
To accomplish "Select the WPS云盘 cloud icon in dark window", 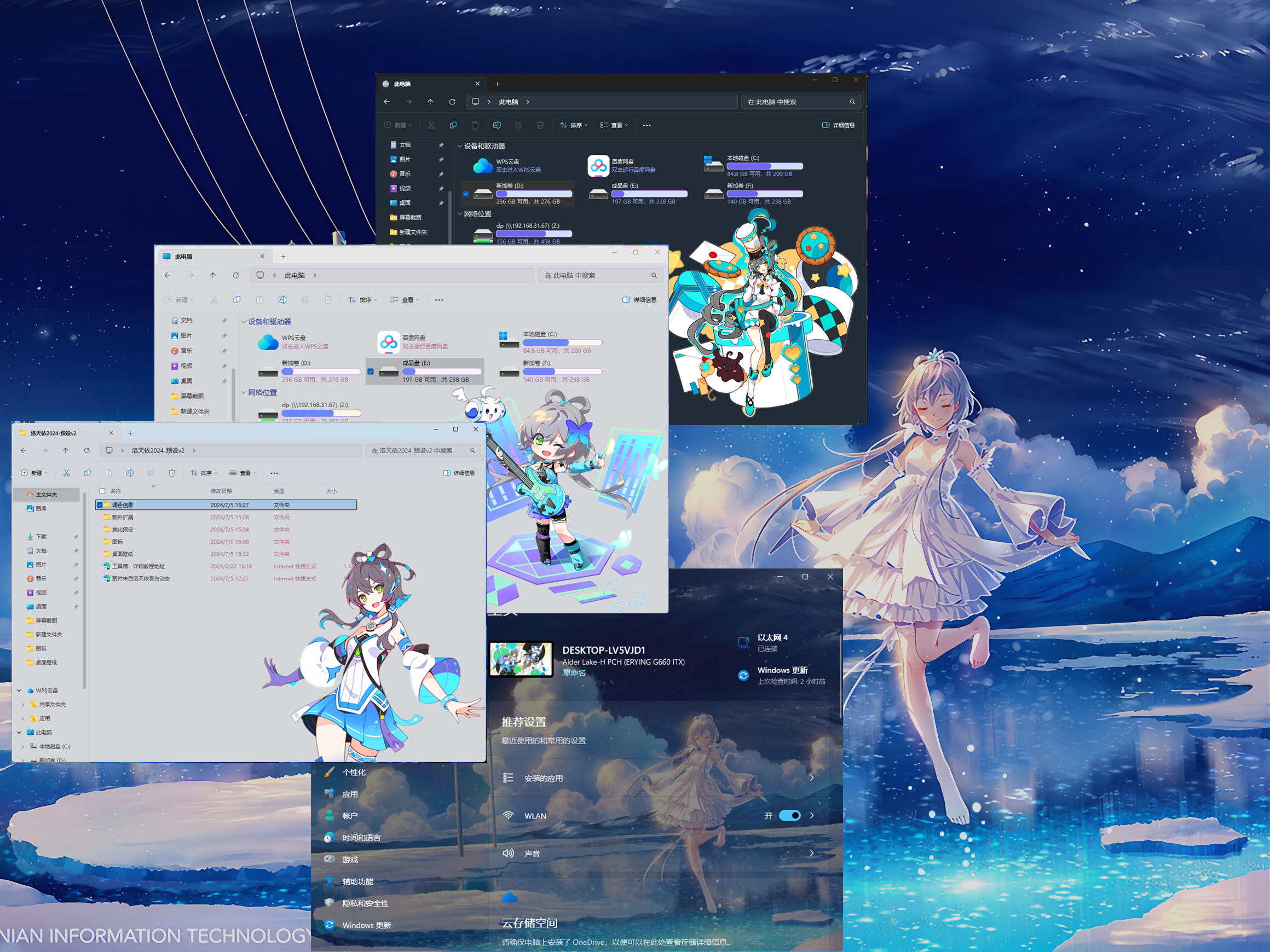I will point(483,166).
